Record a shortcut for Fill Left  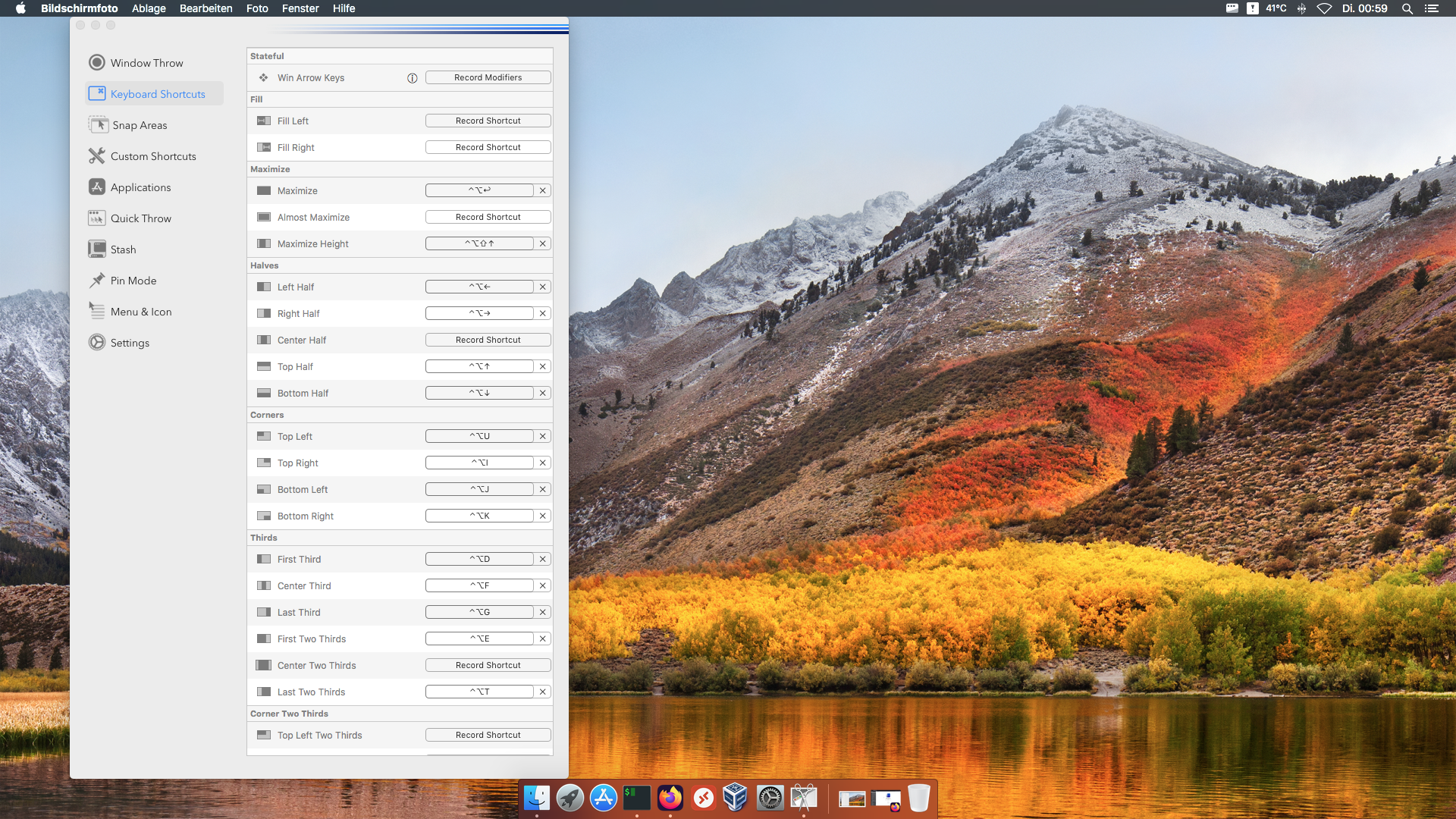pos(488,121)
